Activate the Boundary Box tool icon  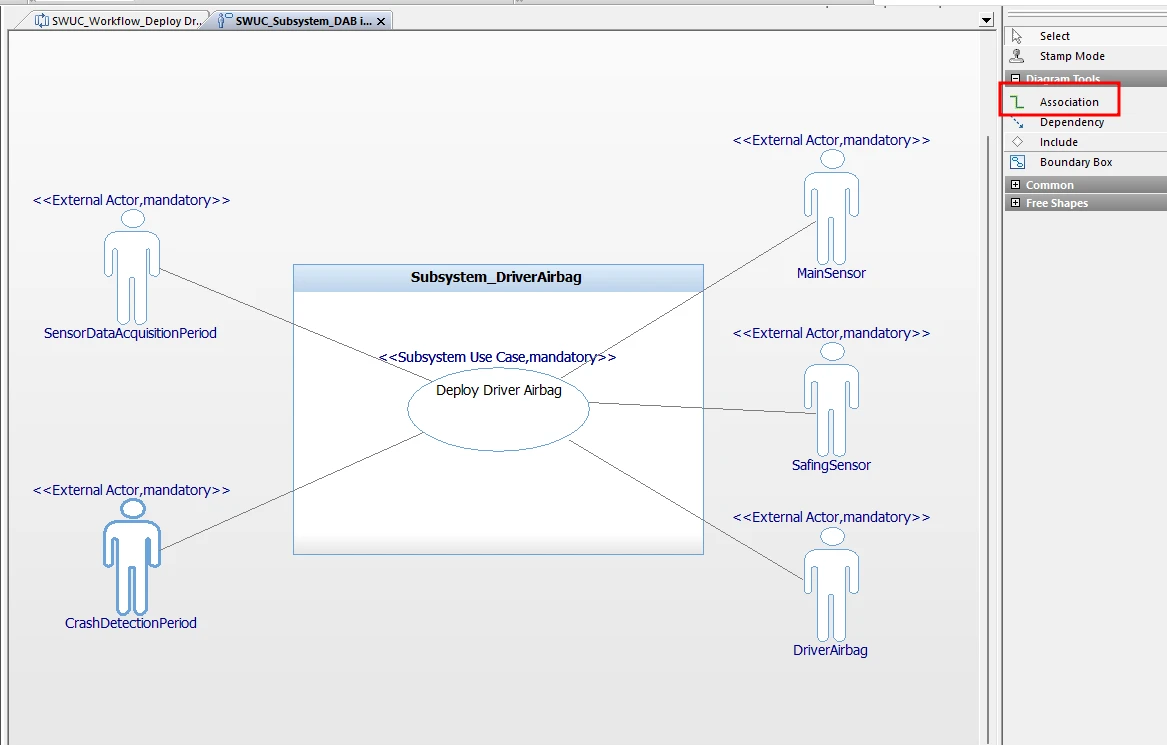click(x=1017, y=162)
